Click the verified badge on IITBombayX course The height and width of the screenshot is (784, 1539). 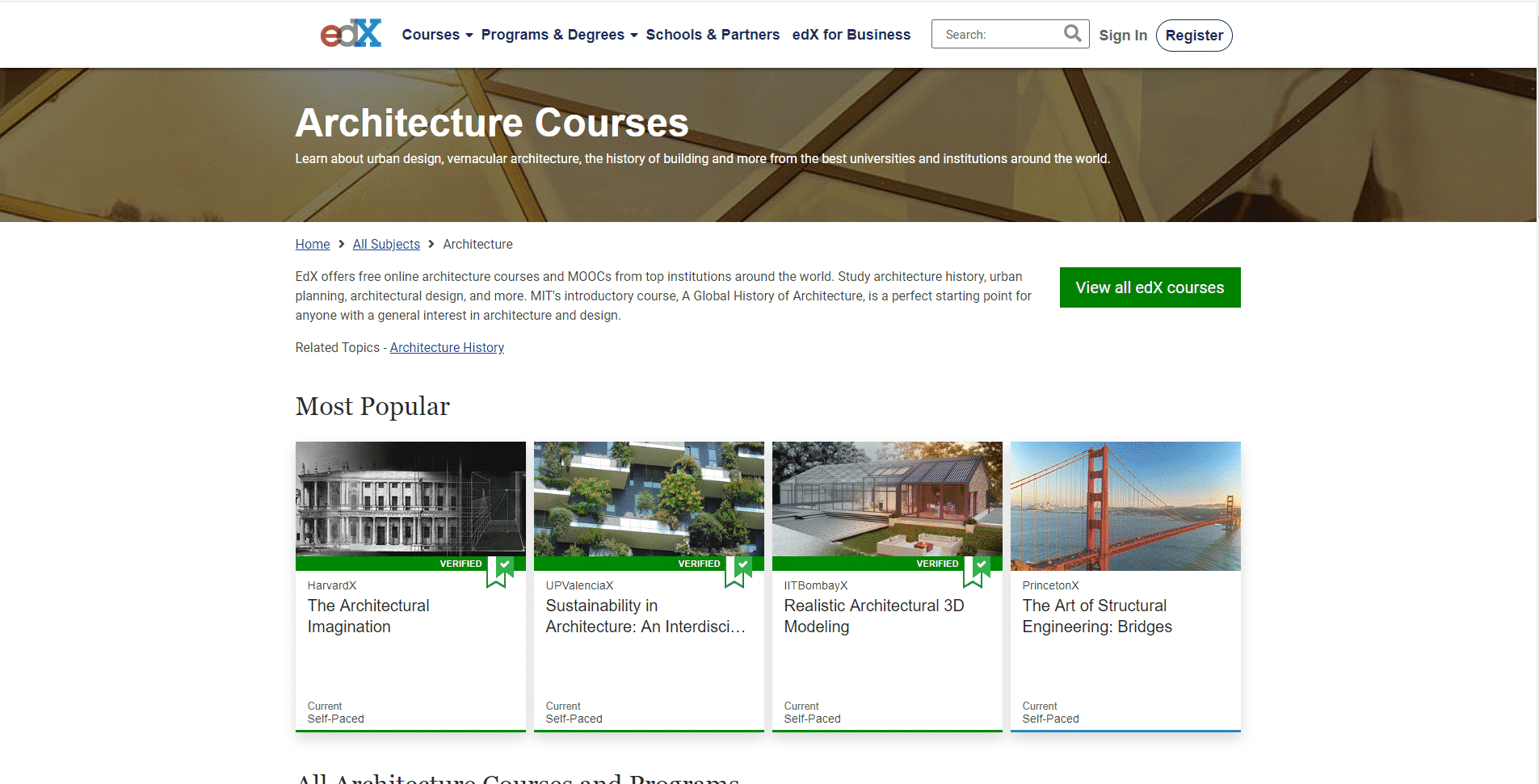coord(977,571)
